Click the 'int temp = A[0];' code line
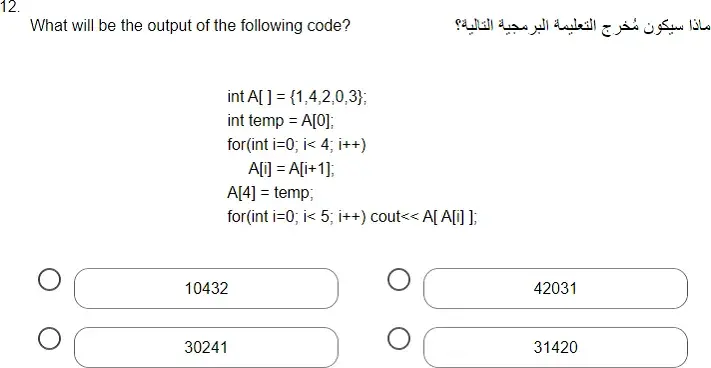Image resolution: width=711 pixels, height=368 pixels. pos(281,121)
